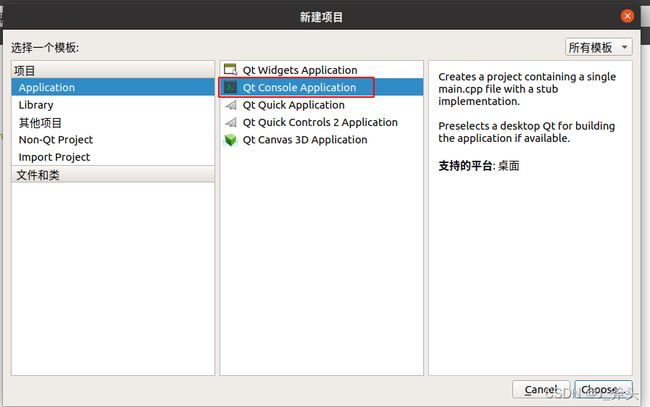The width and height of the screenshot is (650, 407).
Task: Click the 支持的平台: 桌面 label
Action: (479, 166)
